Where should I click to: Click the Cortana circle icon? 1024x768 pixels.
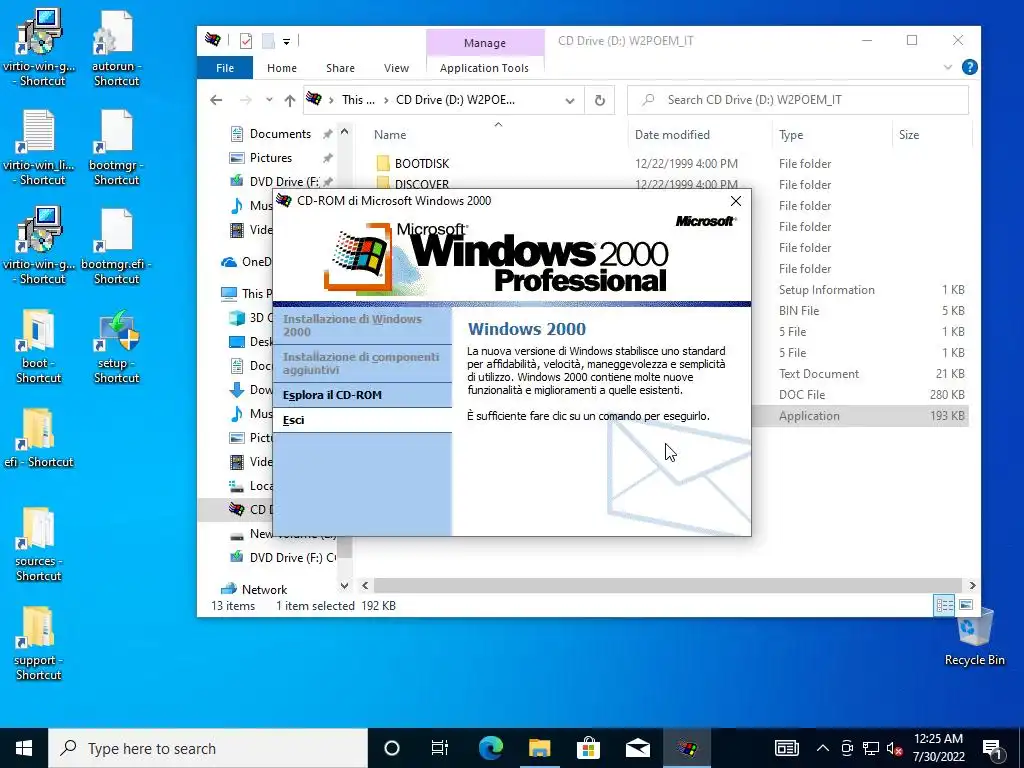[391, 748]
